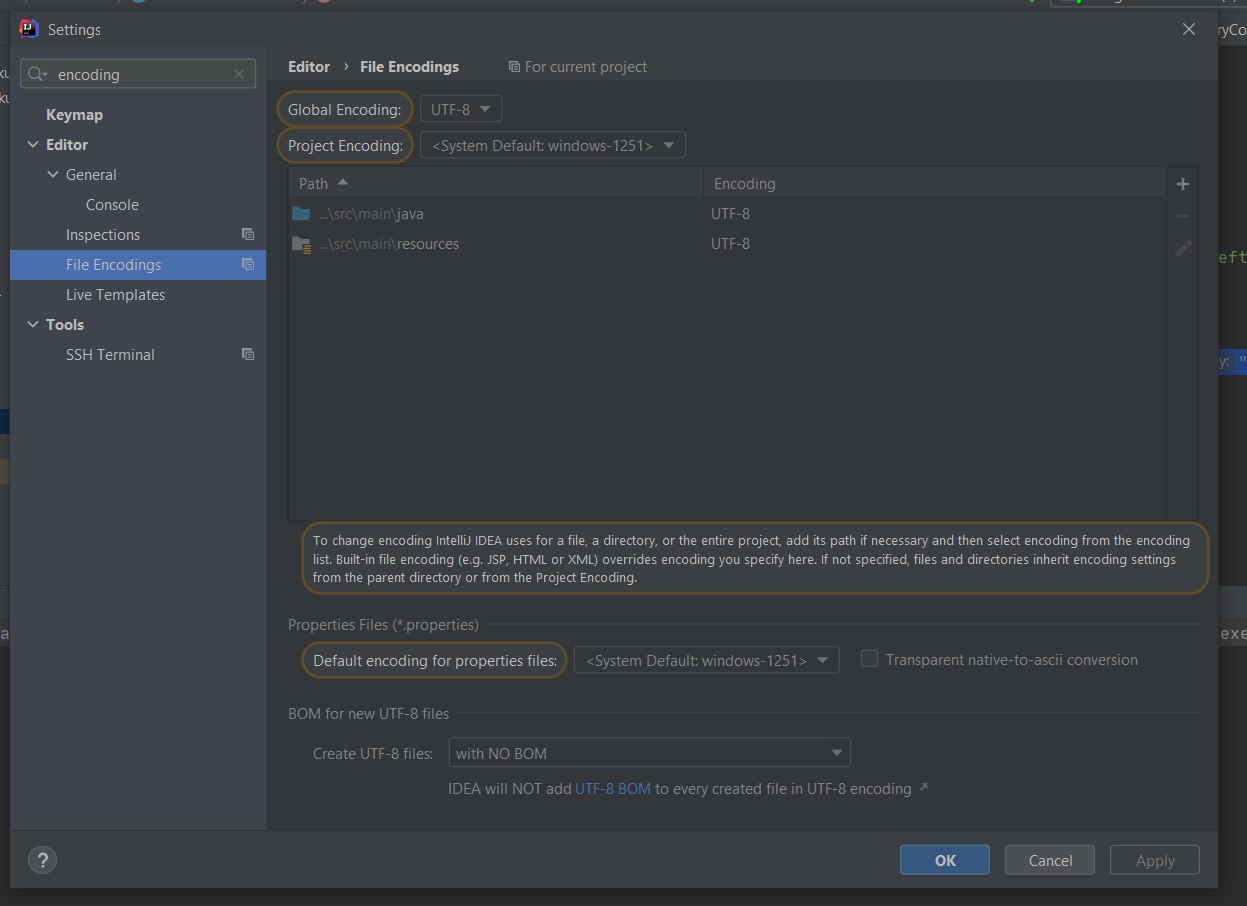This screenshot has height=906, width=1247.
Task: Close the Settings dialog
Action: (1189, 29)
